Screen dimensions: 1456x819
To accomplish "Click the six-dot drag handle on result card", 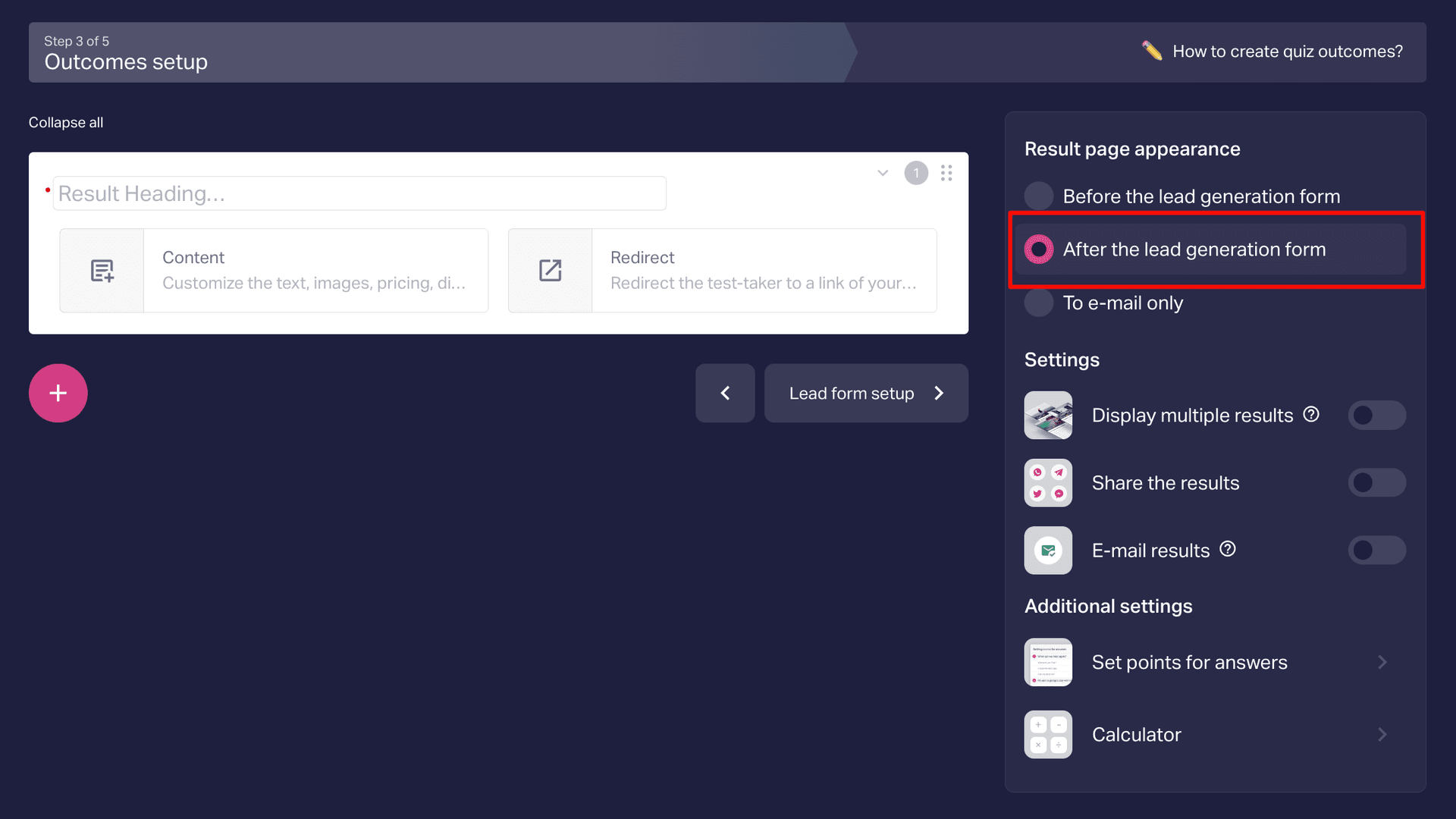I will tap(946, 173).
